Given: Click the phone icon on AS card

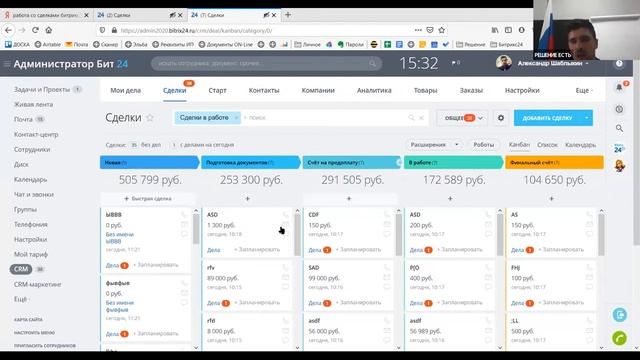Looking at the screenshot, I should (589, 214).
